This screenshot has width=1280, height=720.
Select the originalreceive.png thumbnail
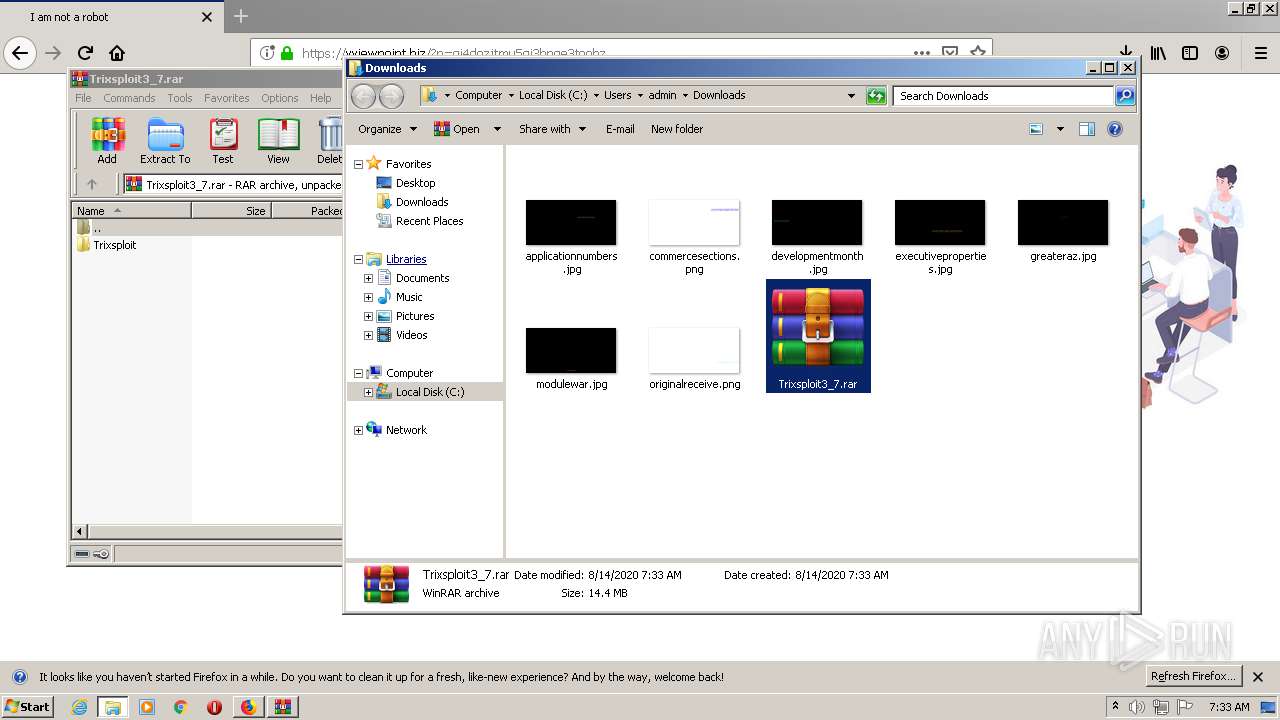coord(694,350)
